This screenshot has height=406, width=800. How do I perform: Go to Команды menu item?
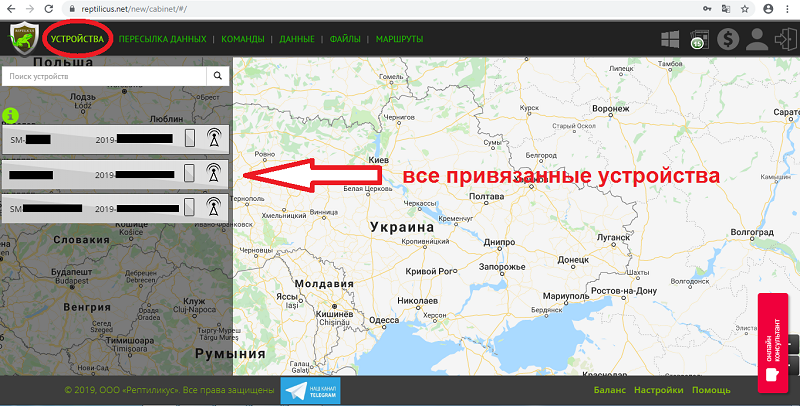point(242,39)
